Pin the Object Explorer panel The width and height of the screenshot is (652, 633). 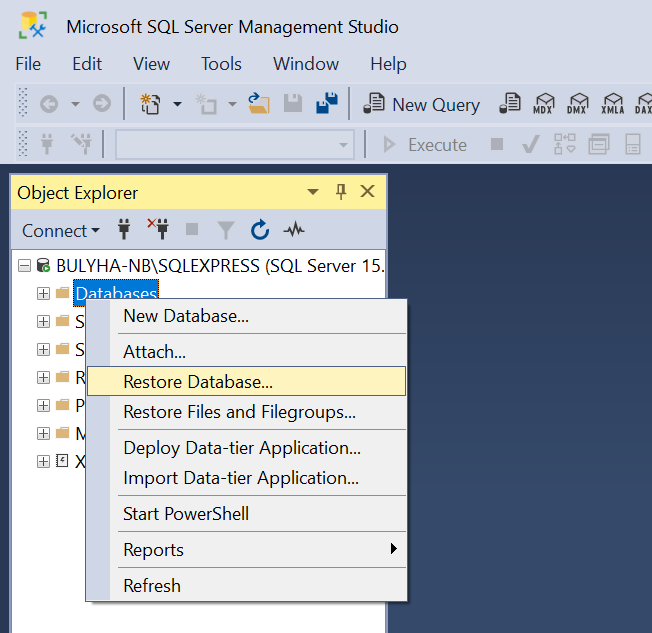(341, 192)
